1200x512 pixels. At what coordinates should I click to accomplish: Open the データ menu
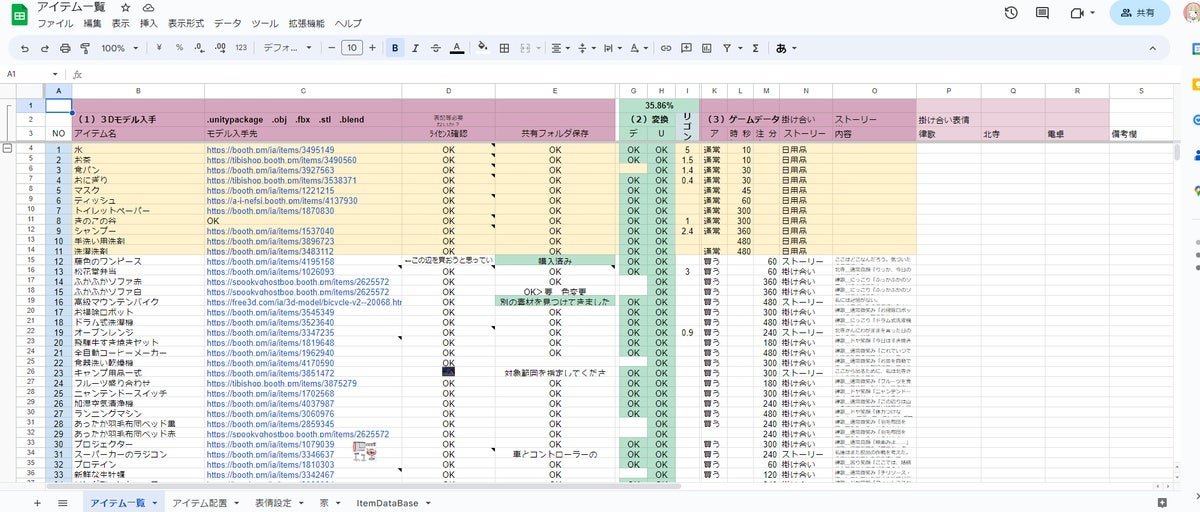click(227, 23)
